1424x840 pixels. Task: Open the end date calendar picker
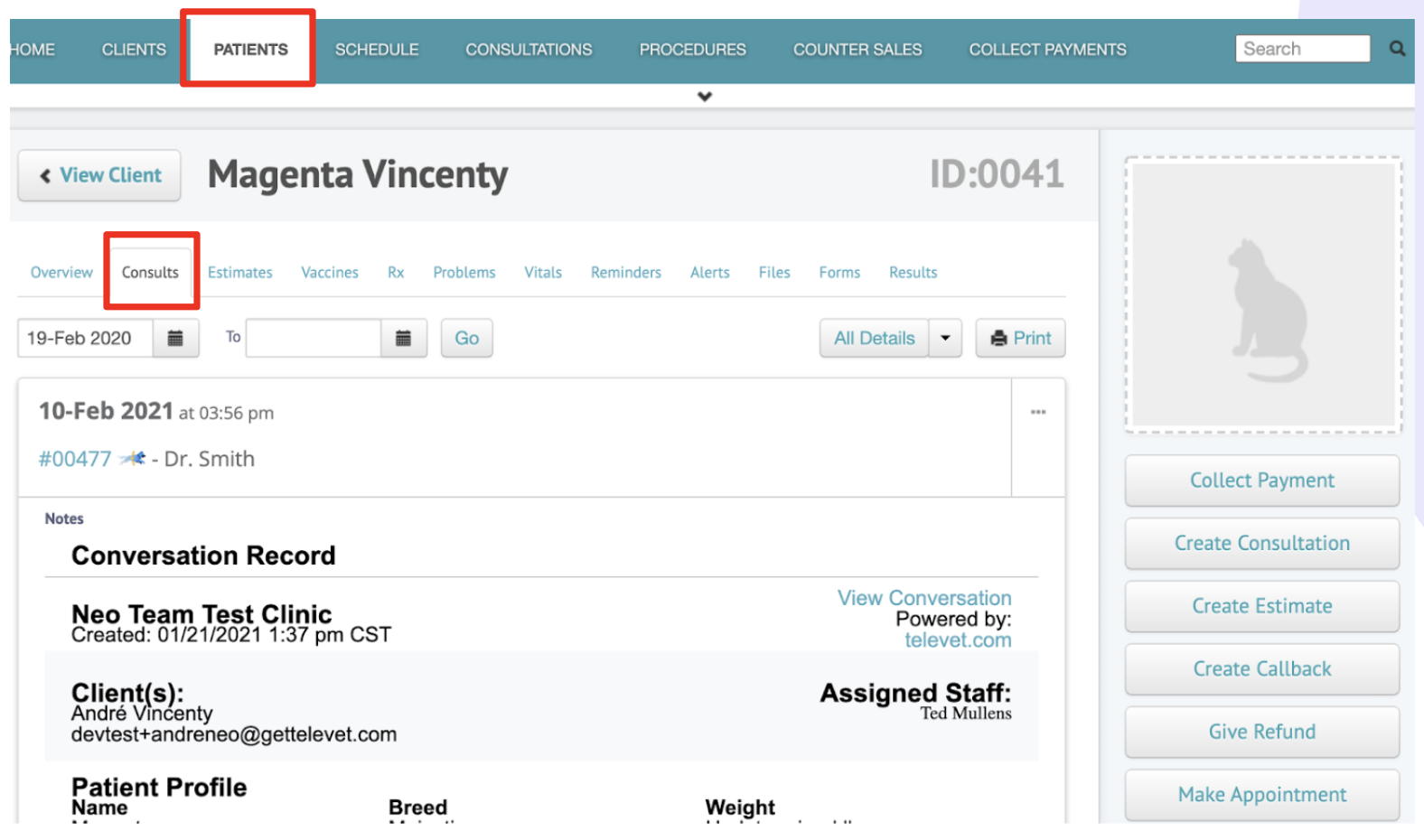click(x=403, y=338)
